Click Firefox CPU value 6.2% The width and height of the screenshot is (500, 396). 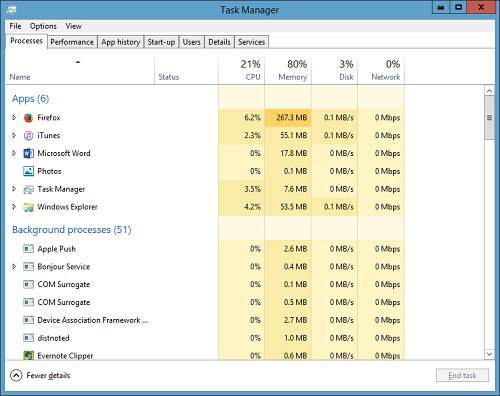click(x=252, y=118)
